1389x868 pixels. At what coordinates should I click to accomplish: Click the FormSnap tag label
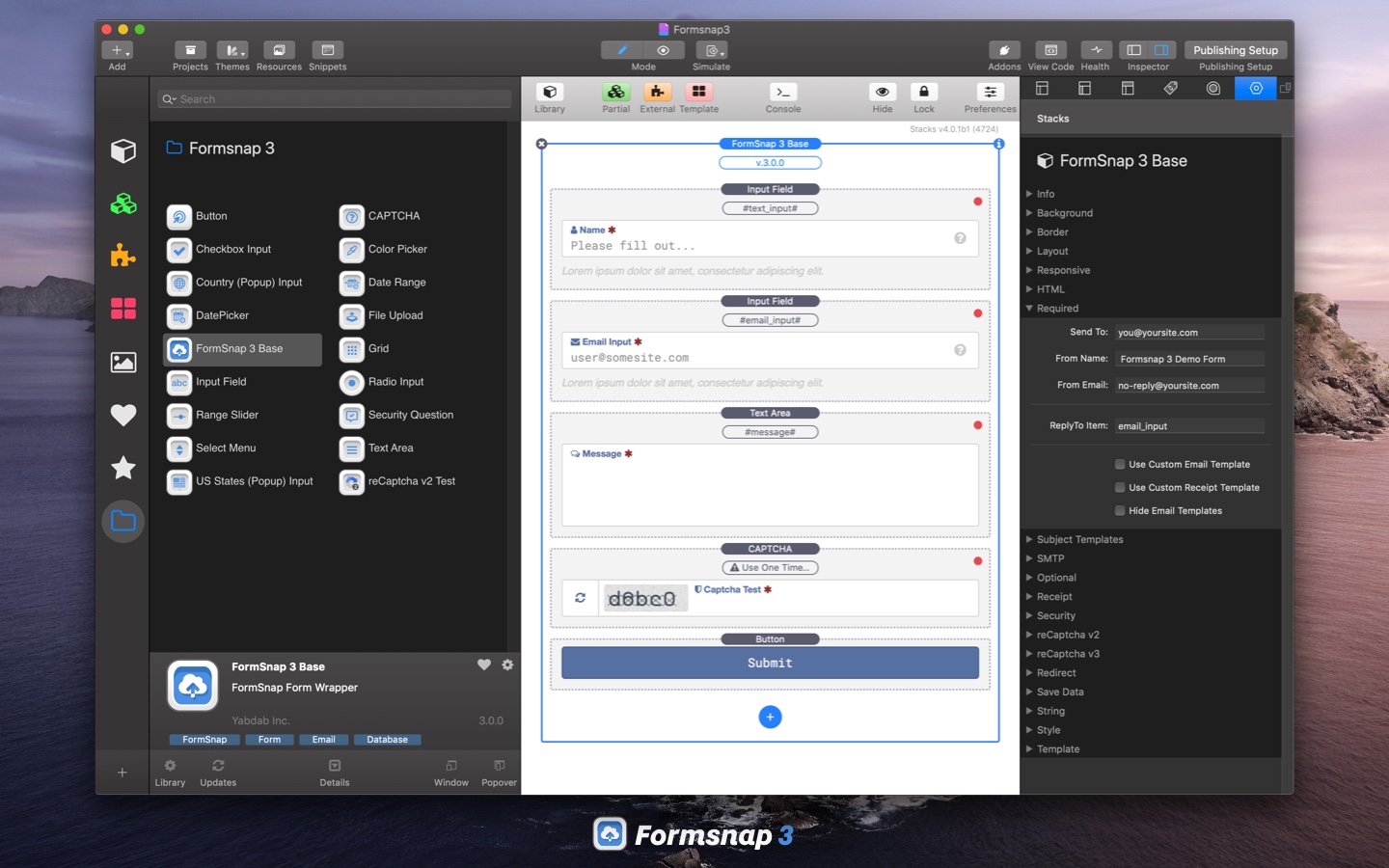coord(204,740)
